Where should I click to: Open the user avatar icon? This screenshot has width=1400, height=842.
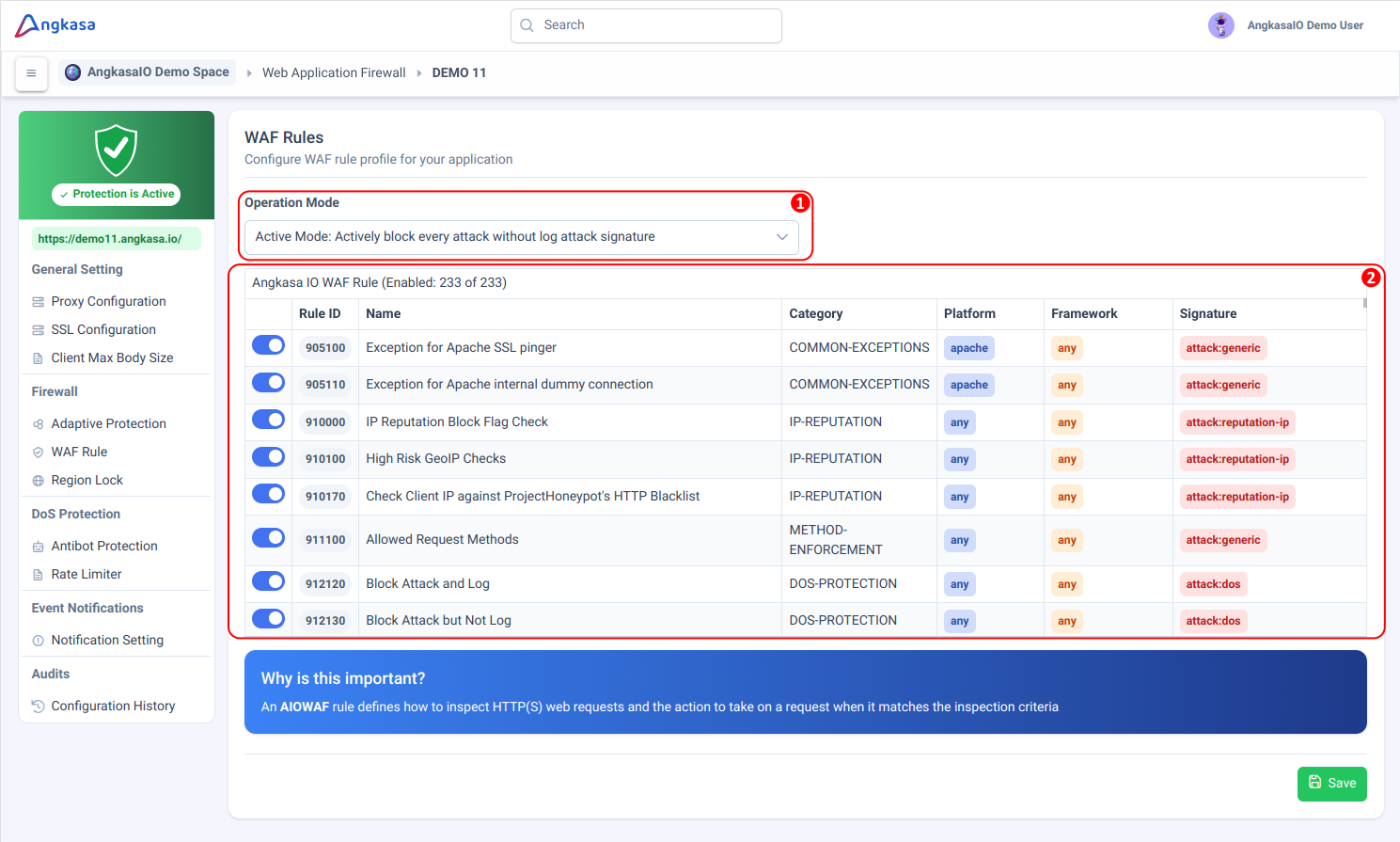pyautogui.click(x=1220, y=25)
